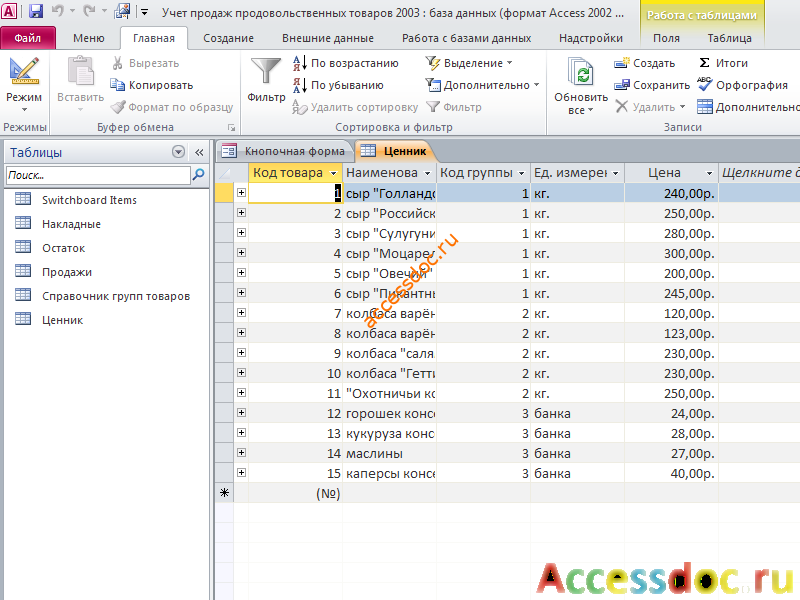Expand subdatasheet for row 1 сыр Голландский
This screenshot has width=800, height=600.
point(241,193)
